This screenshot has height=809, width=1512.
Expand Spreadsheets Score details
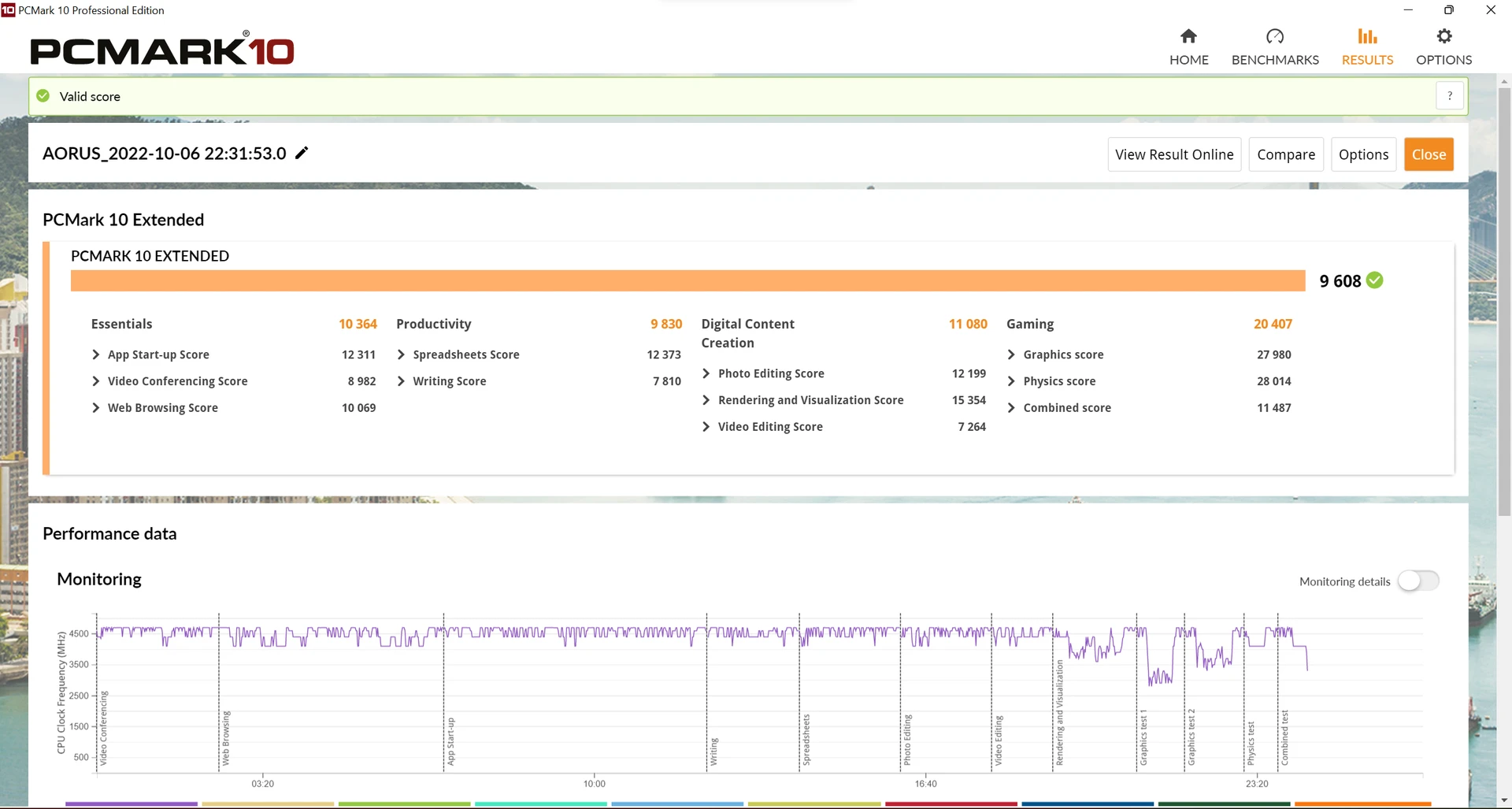coord(401,354)
